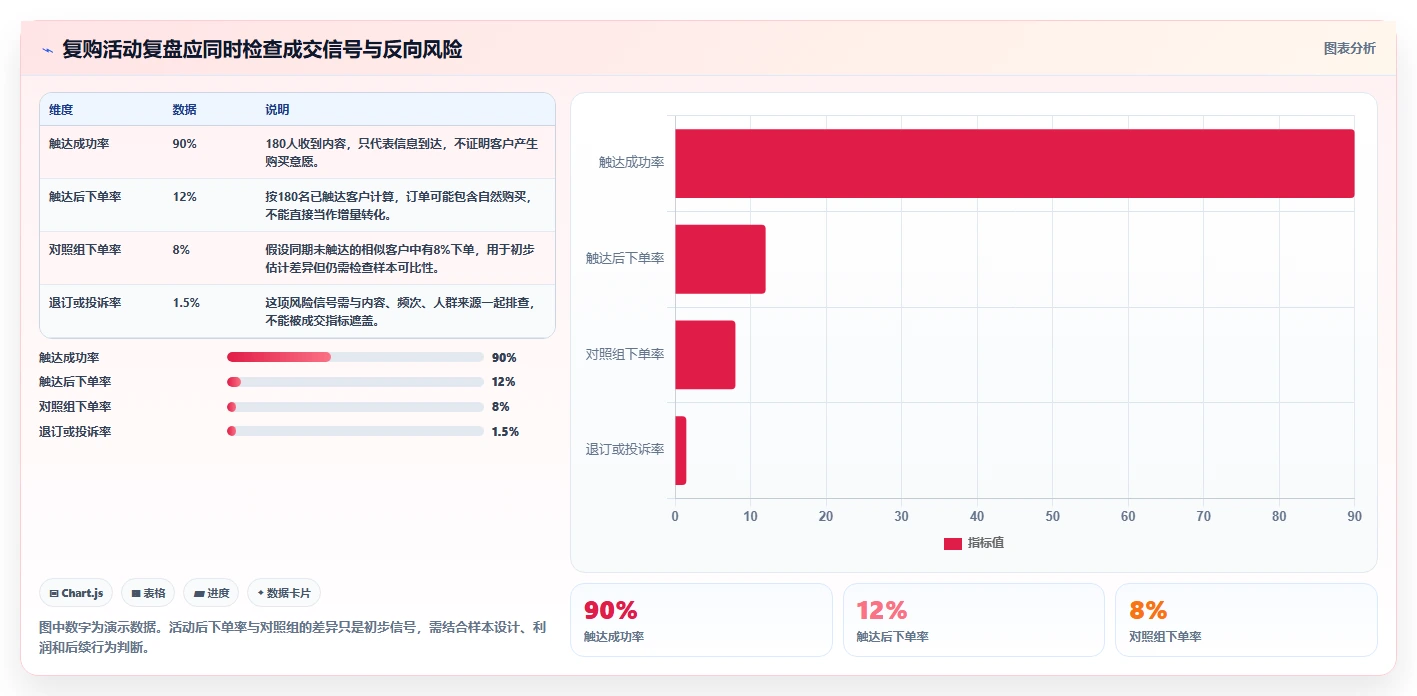Screen dimensions: 1417x696
Task: Click 触达成功率 cell in the table
Action: [79, 144]
